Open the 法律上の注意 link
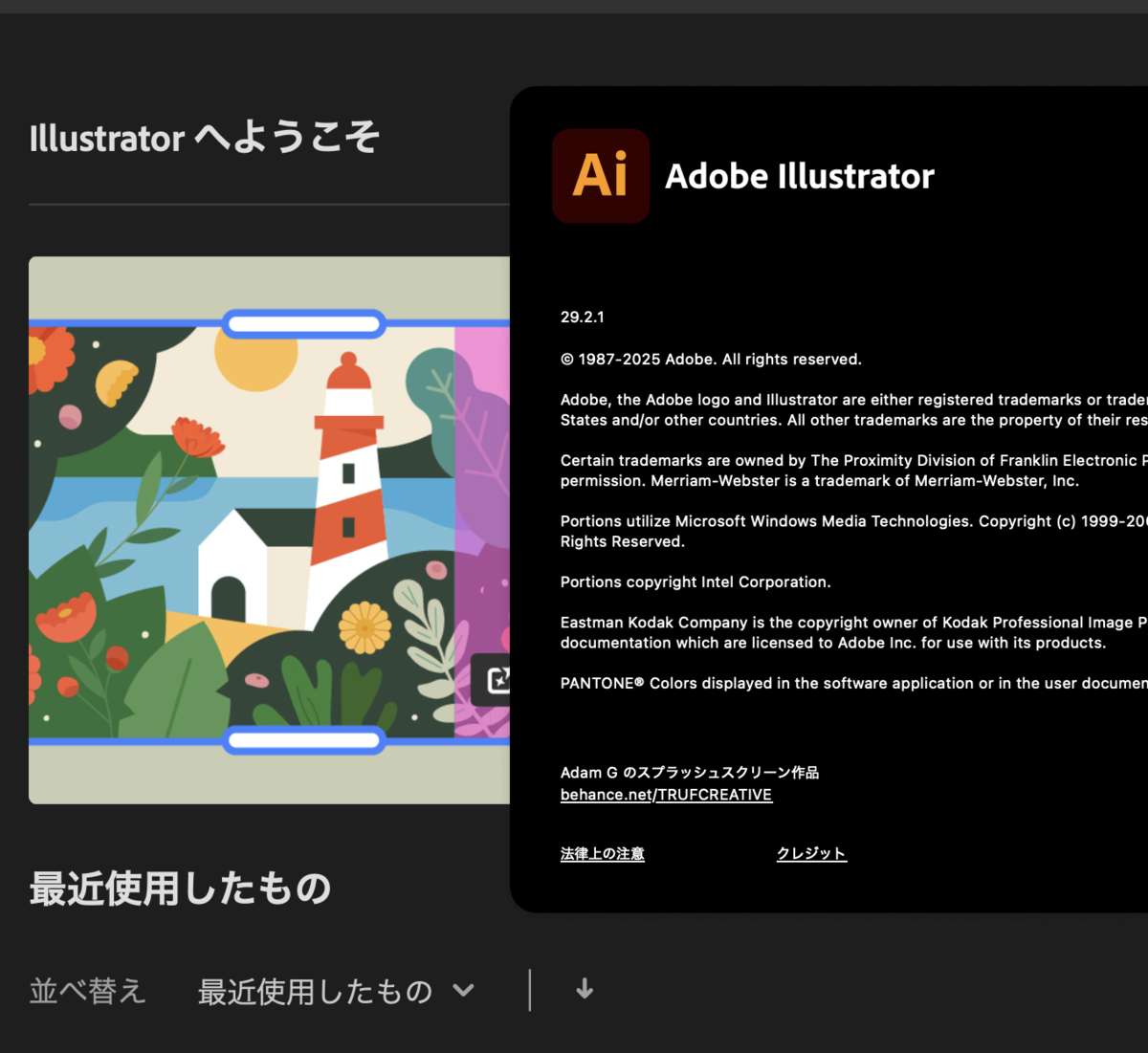 coord(602,854)
